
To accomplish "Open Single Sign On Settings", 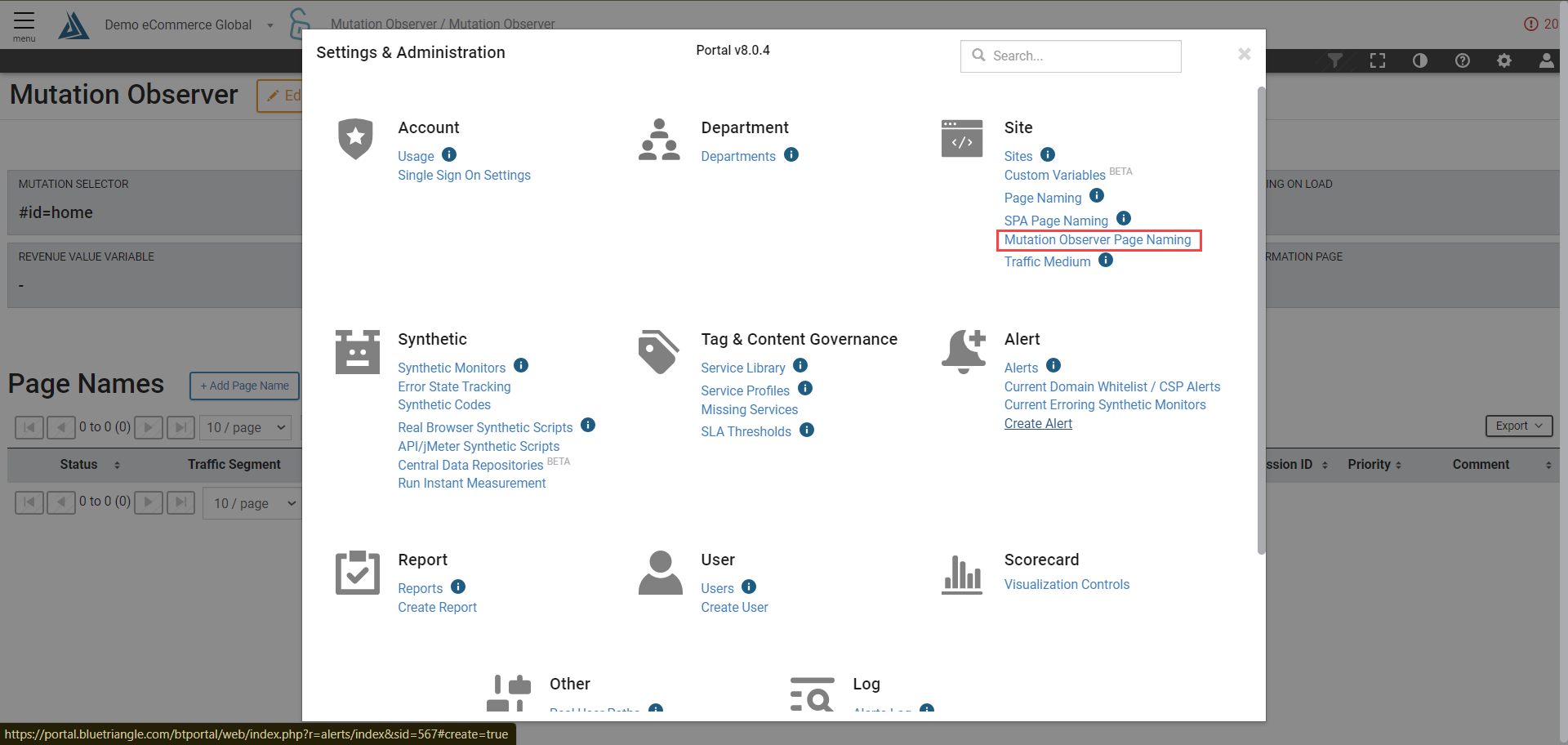I will point(464,175).
